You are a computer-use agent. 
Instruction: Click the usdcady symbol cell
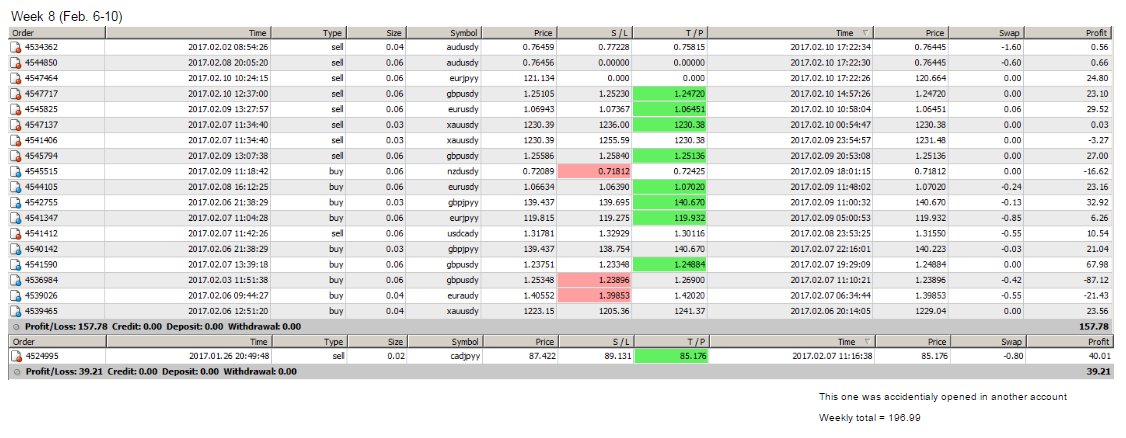pos(463,233)
